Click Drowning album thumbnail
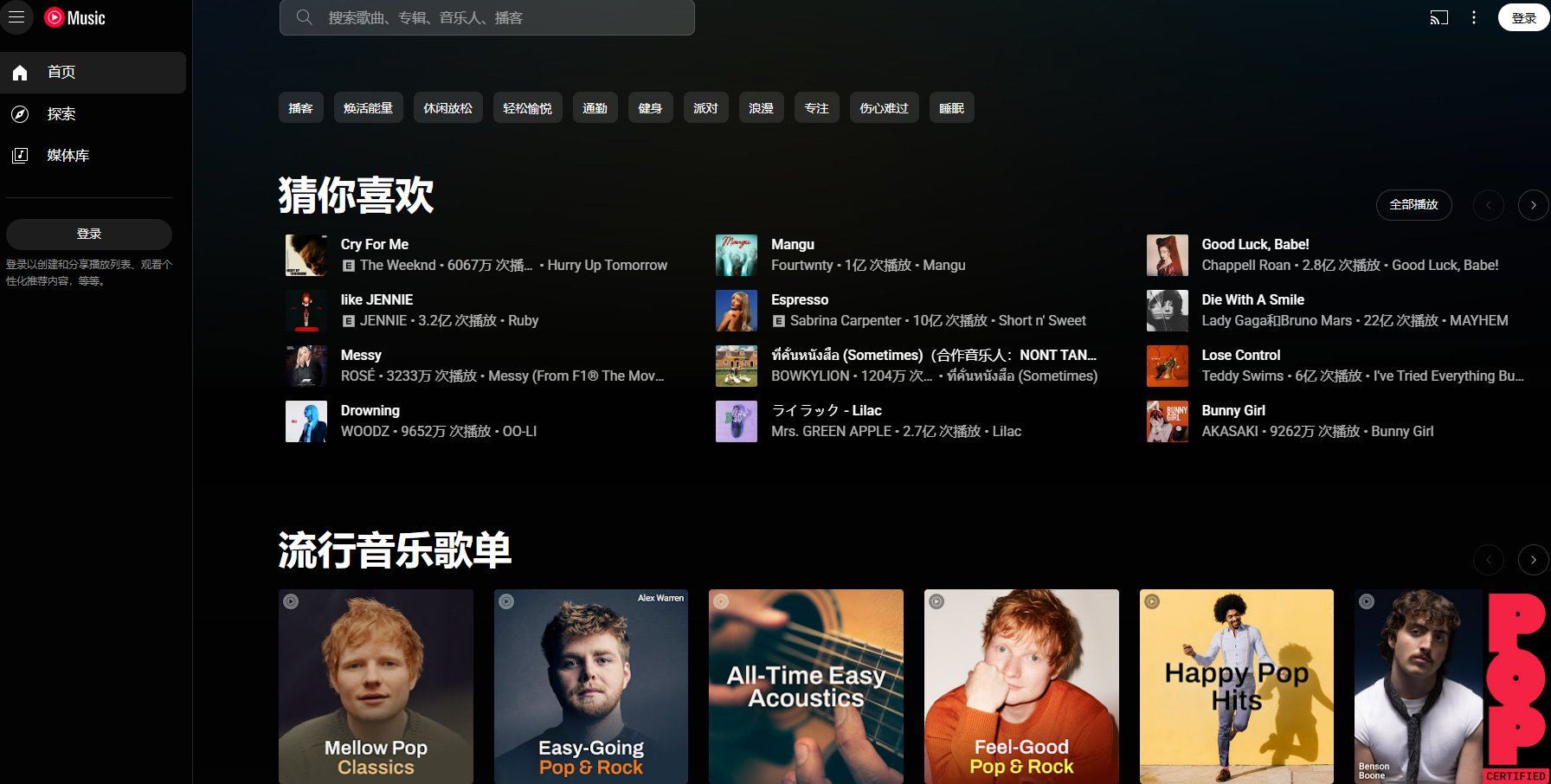1551x784 pixels. click(x=306, y=421)
